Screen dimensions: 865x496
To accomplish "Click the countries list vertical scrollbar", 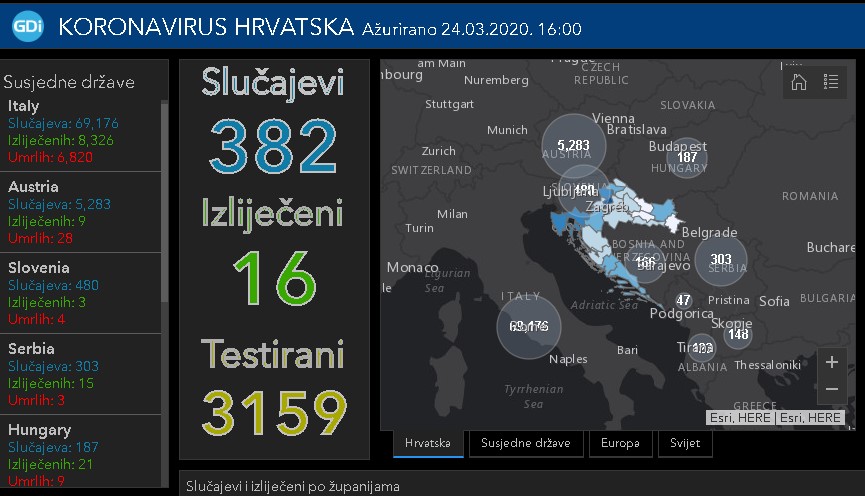I will pos(165,200).
